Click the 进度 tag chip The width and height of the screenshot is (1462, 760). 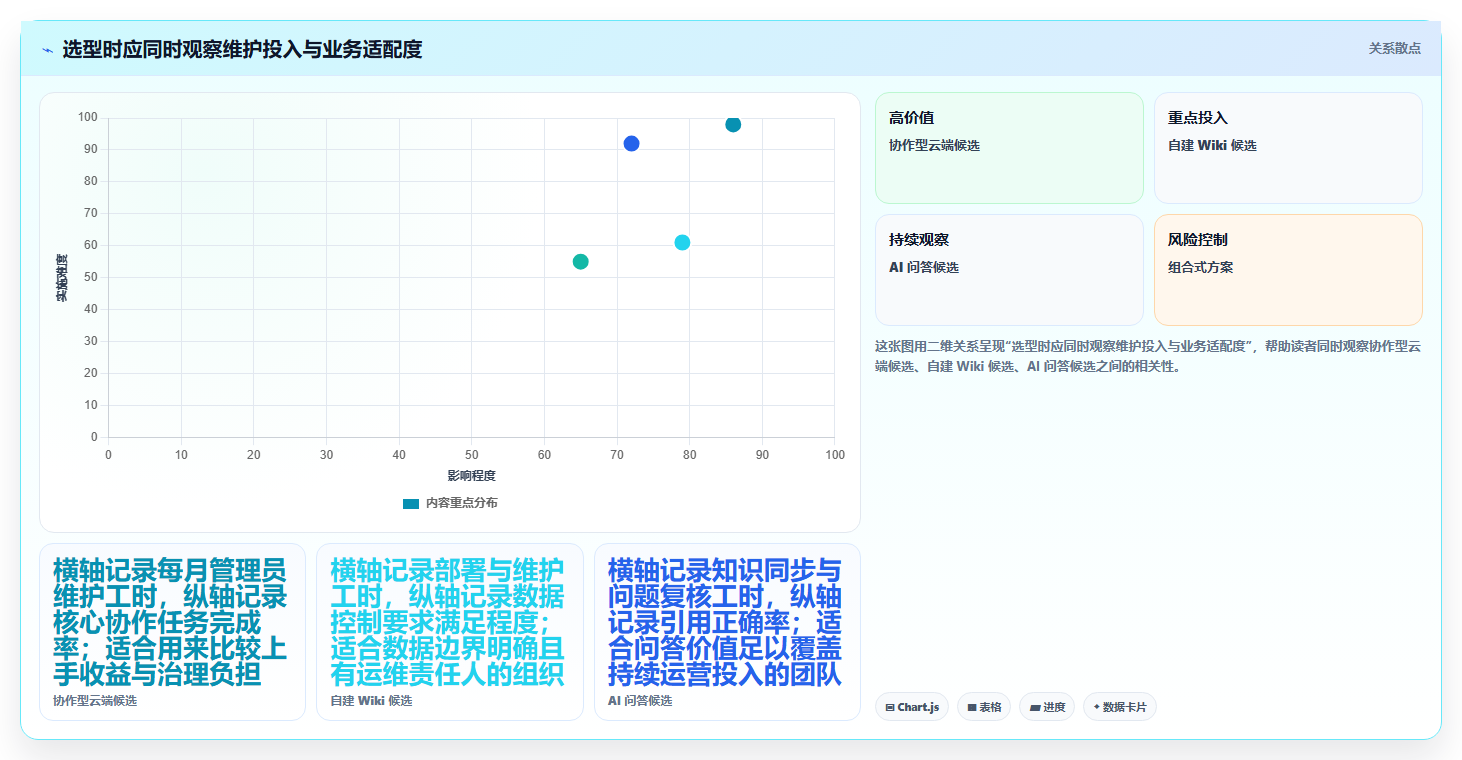(1047, 707)
